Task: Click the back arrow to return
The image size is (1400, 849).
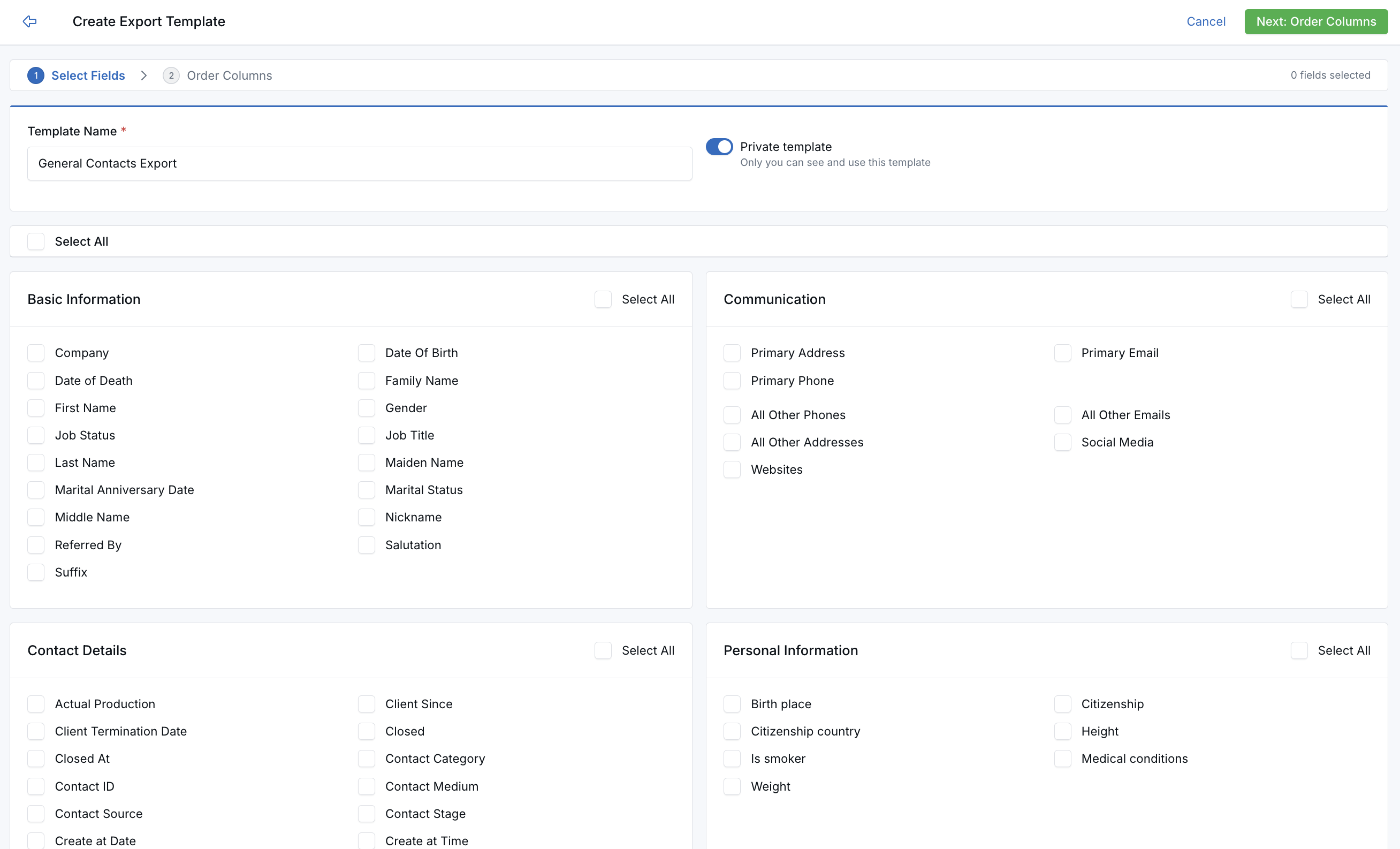Action: pyautogui.click(x=29, y=21)
